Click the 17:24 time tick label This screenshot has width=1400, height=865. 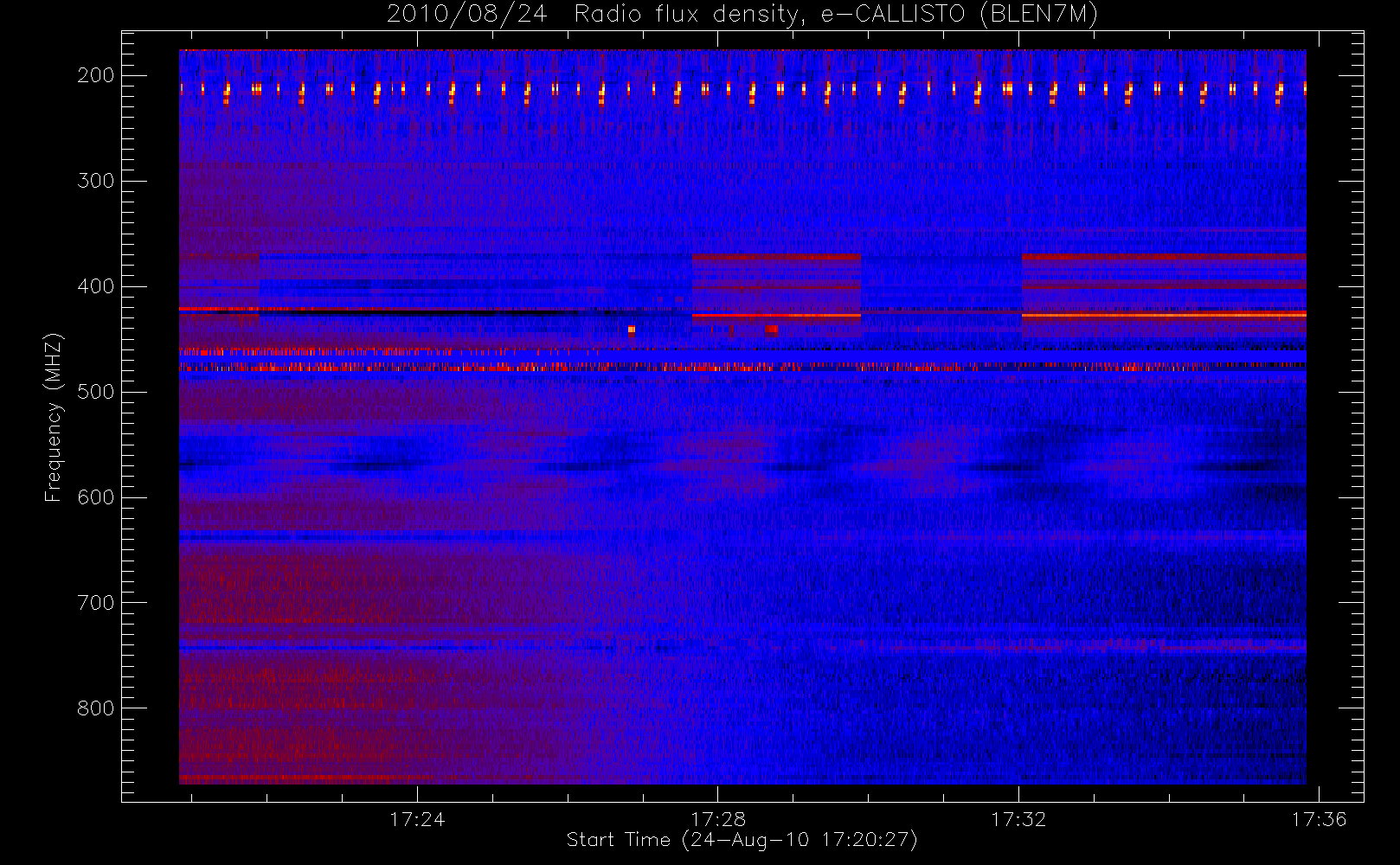(x=417, y=819)
